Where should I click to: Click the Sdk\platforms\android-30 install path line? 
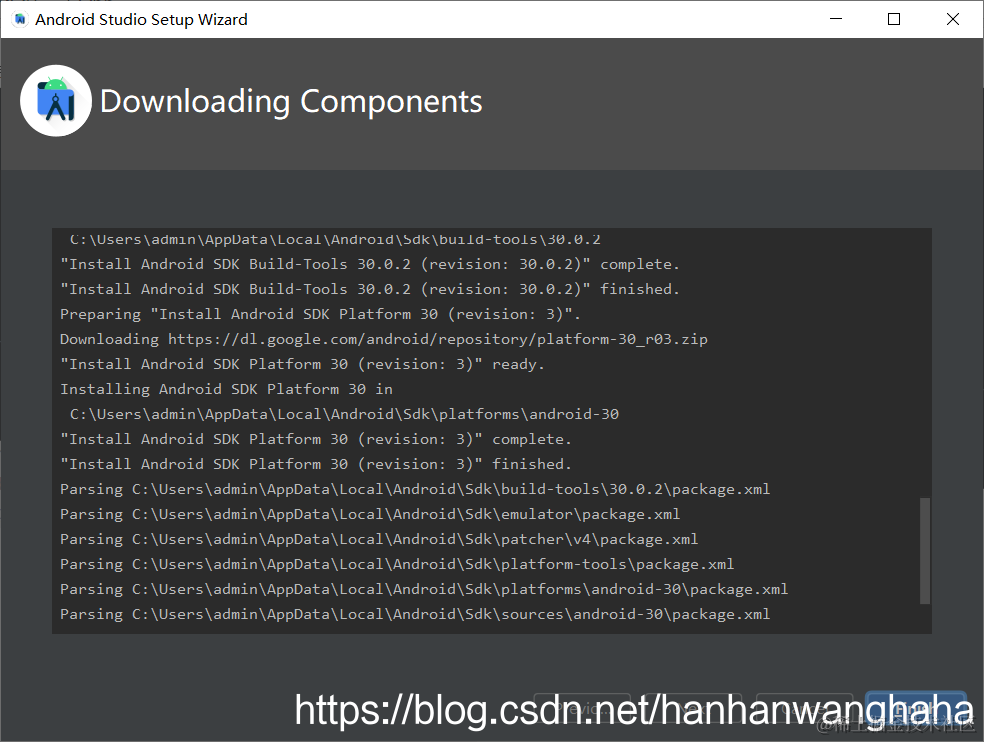point(344,414)
